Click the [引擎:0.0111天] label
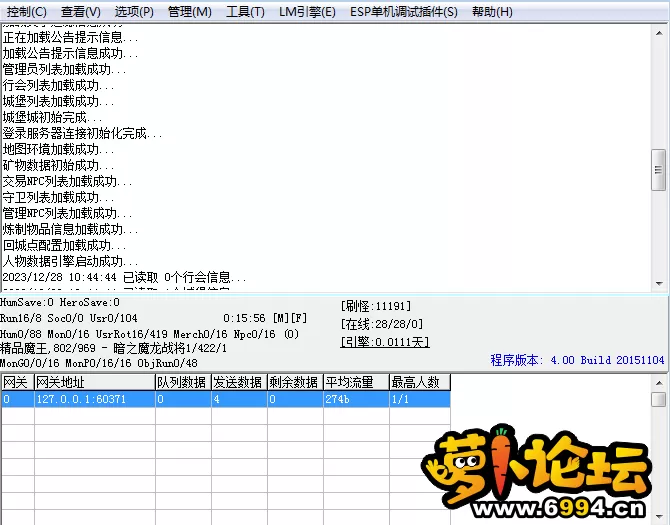This screenshot has width=670, height=525. click(385, 342)
